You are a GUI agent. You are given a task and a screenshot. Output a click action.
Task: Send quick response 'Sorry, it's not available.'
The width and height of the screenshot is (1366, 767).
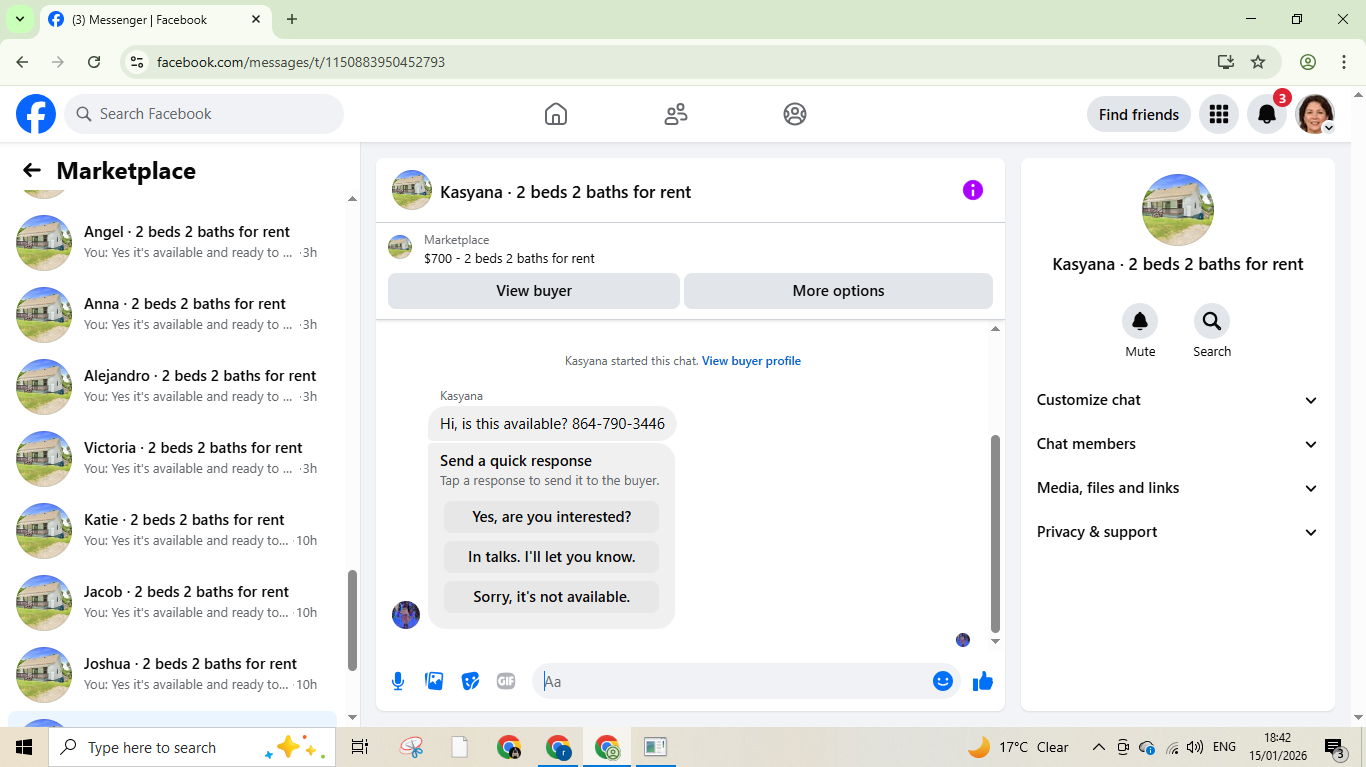(551, 597)
